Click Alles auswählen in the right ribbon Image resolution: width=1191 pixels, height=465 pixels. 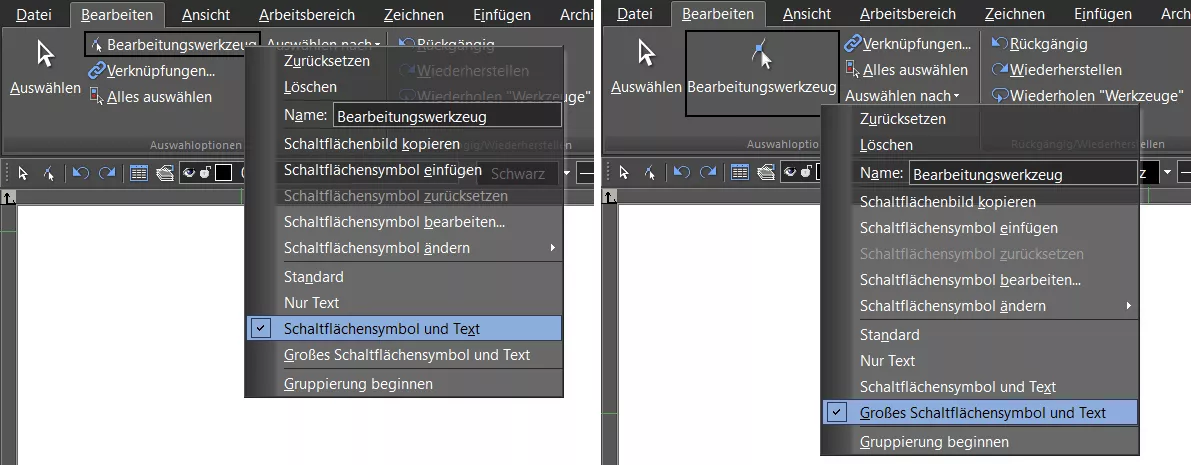pos(906,70)
